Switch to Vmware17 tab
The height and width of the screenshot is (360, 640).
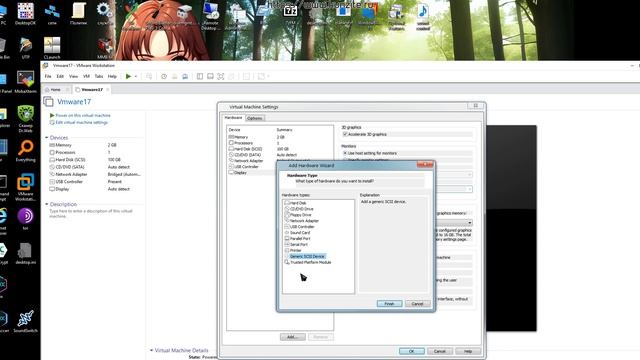[x=92, y=89]
